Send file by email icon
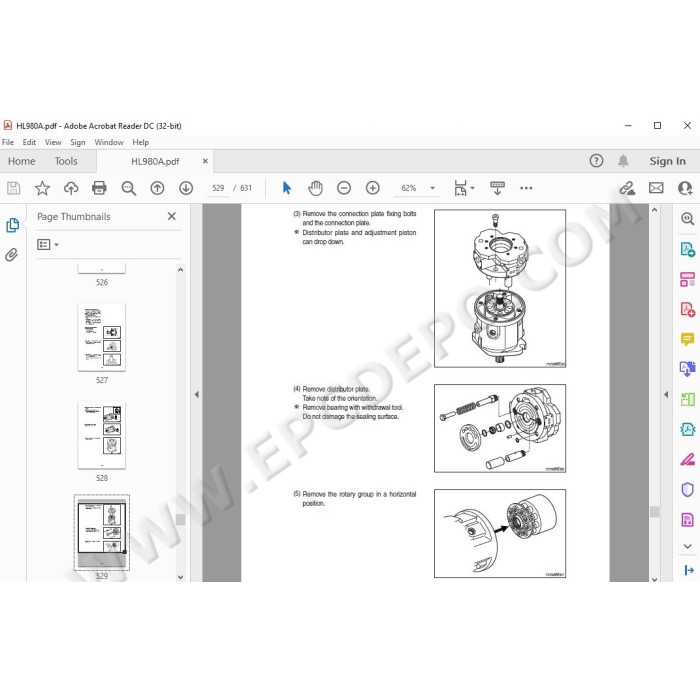 [656, 188]
